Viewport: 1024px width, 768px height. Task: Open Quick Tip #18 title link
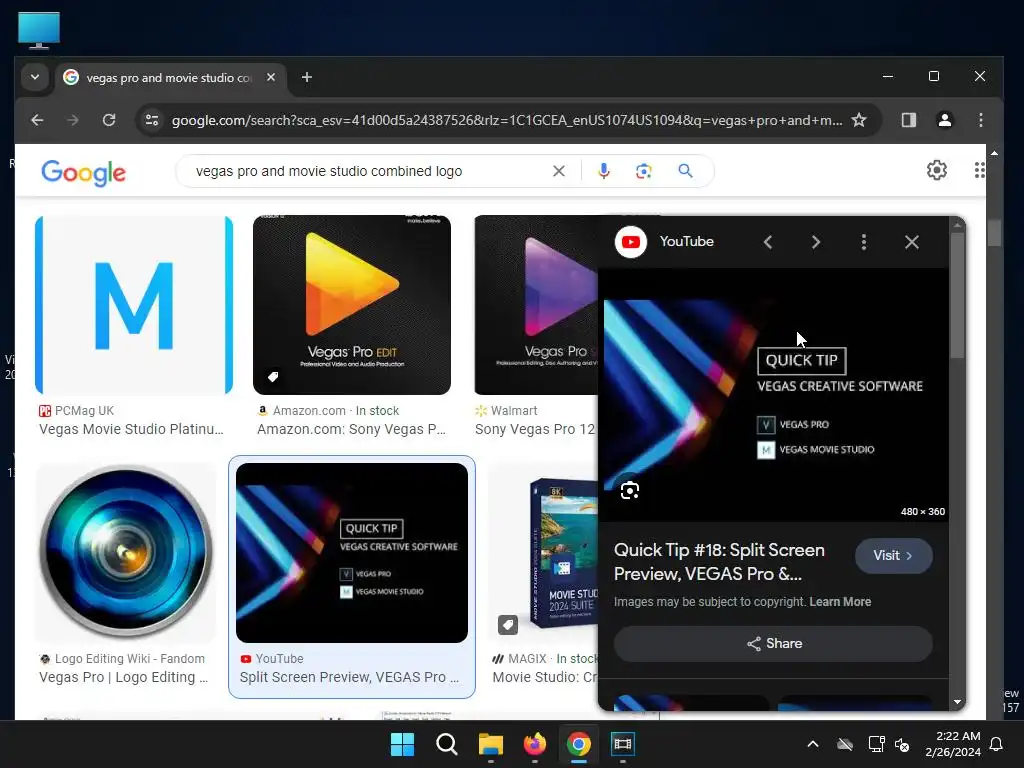pos(719,562)
